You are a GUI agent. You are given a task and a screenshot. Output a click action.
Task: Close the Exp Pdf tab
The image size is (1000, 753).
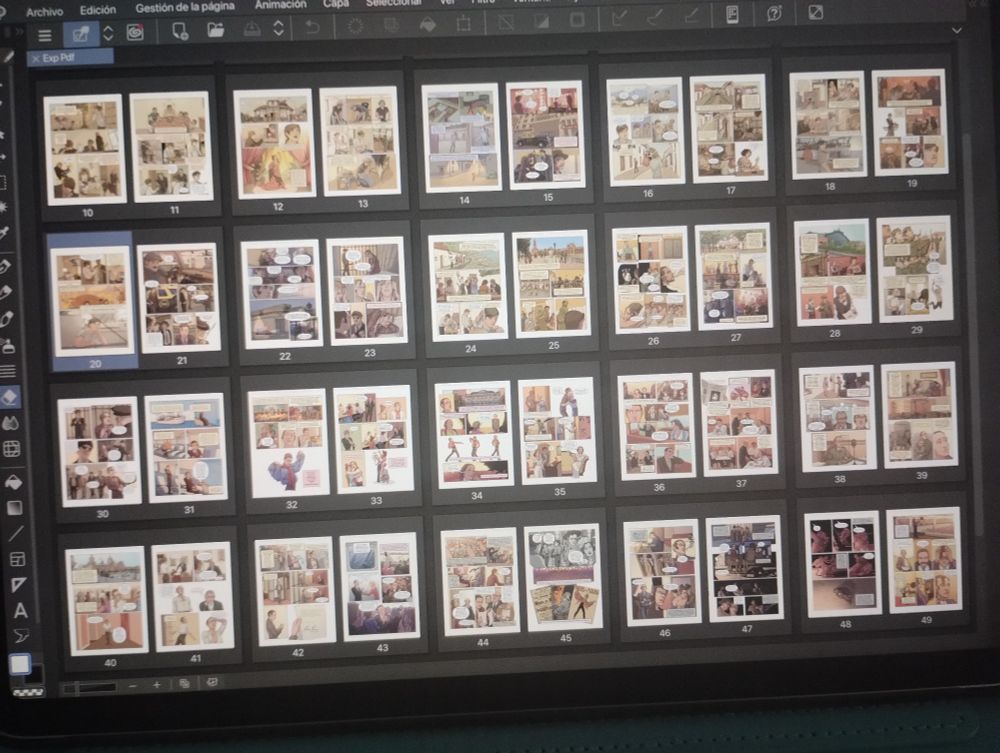(36, 59)
